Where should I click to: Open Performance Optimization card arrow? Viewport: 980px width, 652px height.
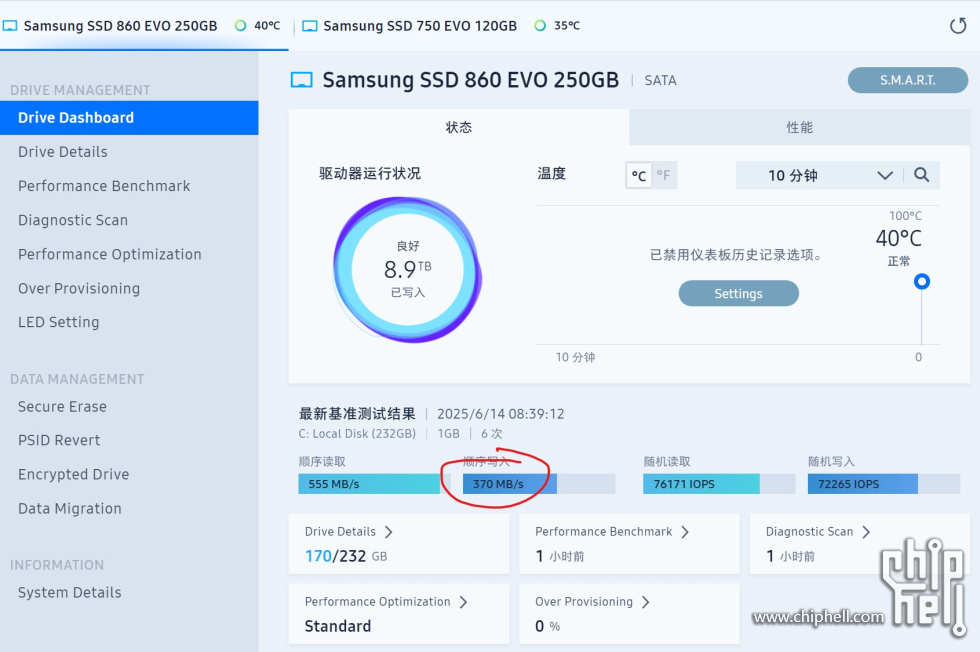point(463,602)
